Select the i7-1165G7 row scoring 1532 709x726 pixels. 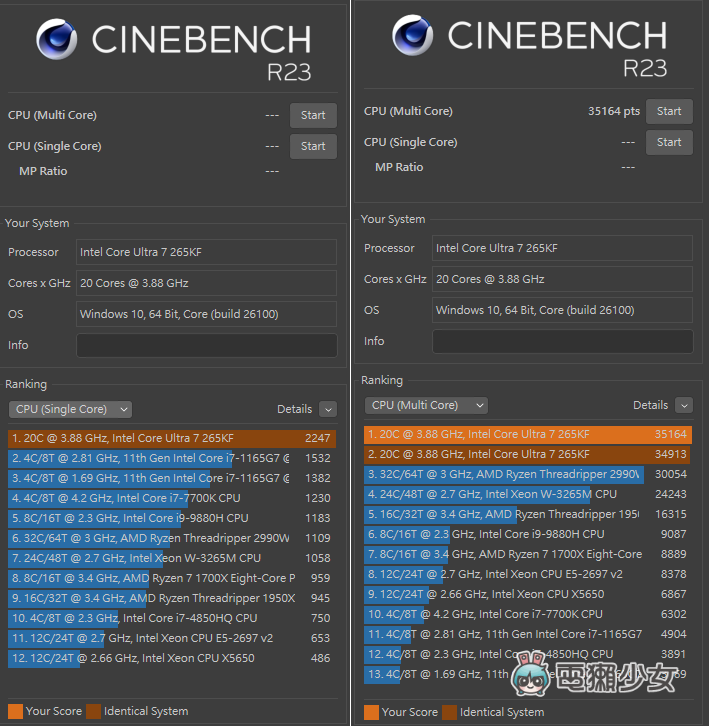pos(171,458)
